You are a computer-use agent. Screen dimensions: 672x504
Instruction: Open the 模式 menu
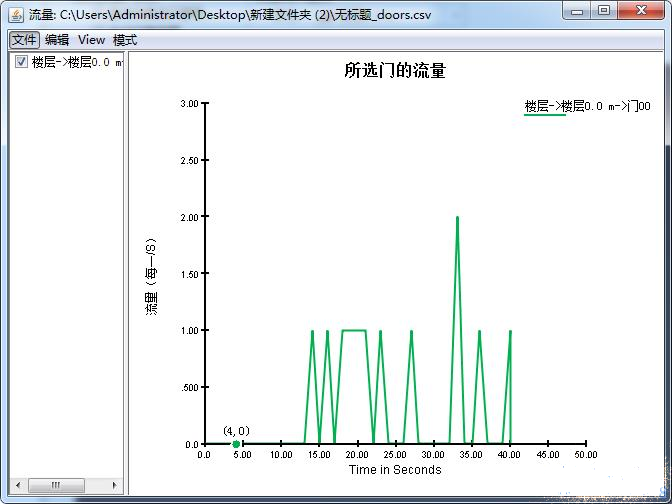[125, 40]
